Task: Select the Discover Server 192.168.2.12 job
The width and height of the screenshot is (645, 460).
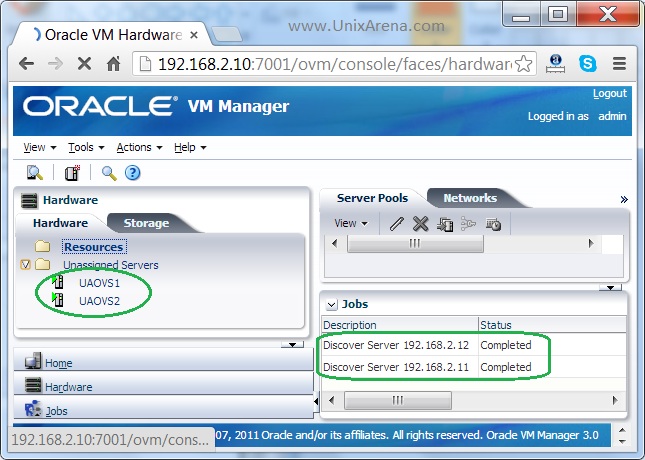Action: tap(473, 345)
